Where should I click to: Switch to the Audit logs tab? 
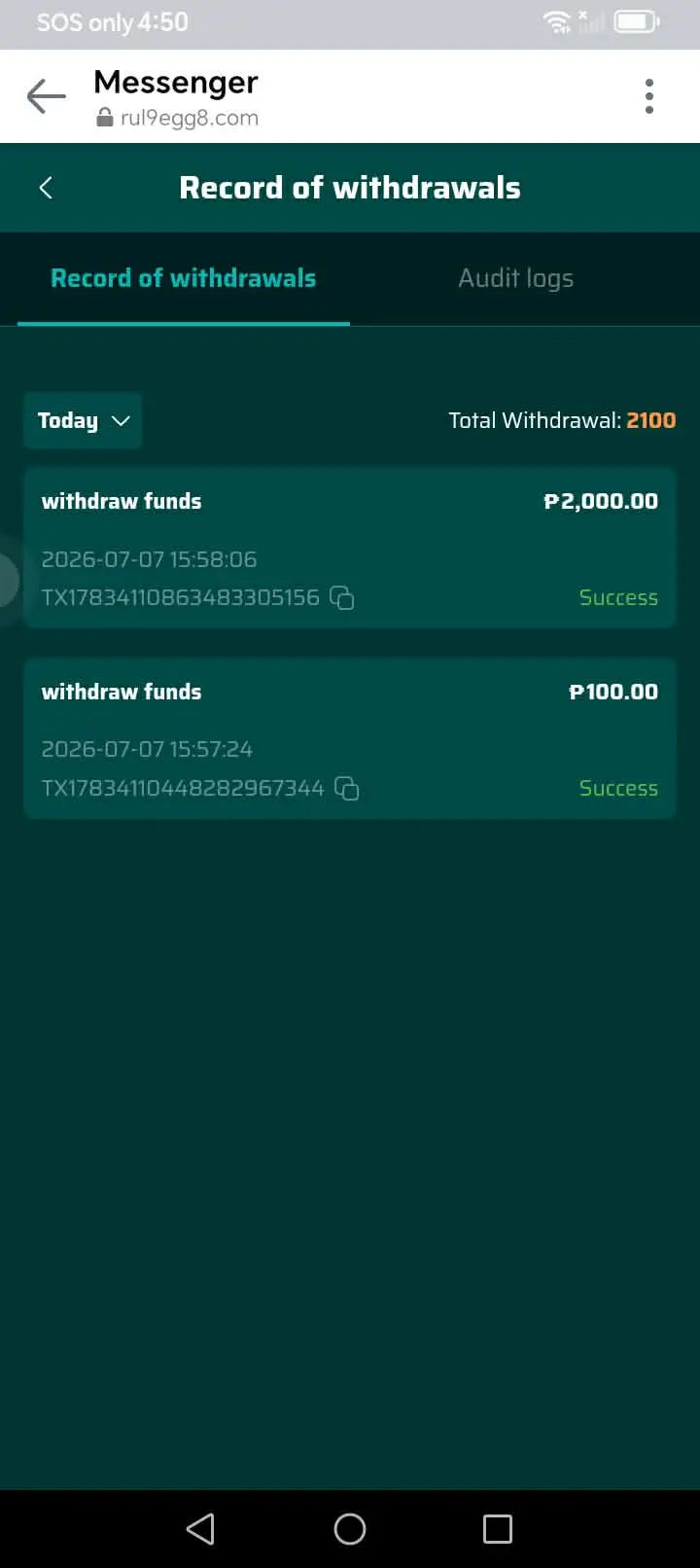click(516, 278)
